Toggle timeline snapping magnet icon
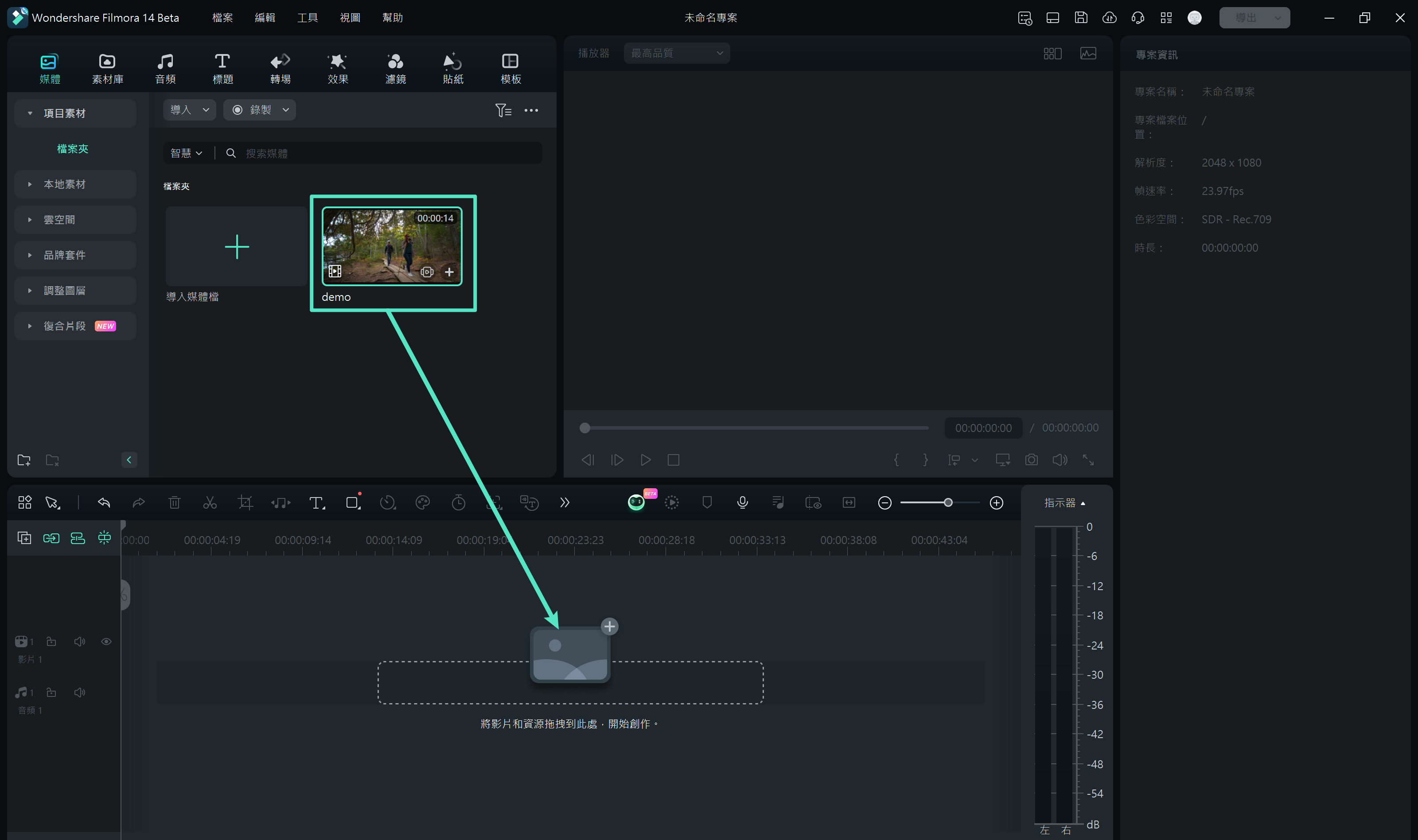 104,538
